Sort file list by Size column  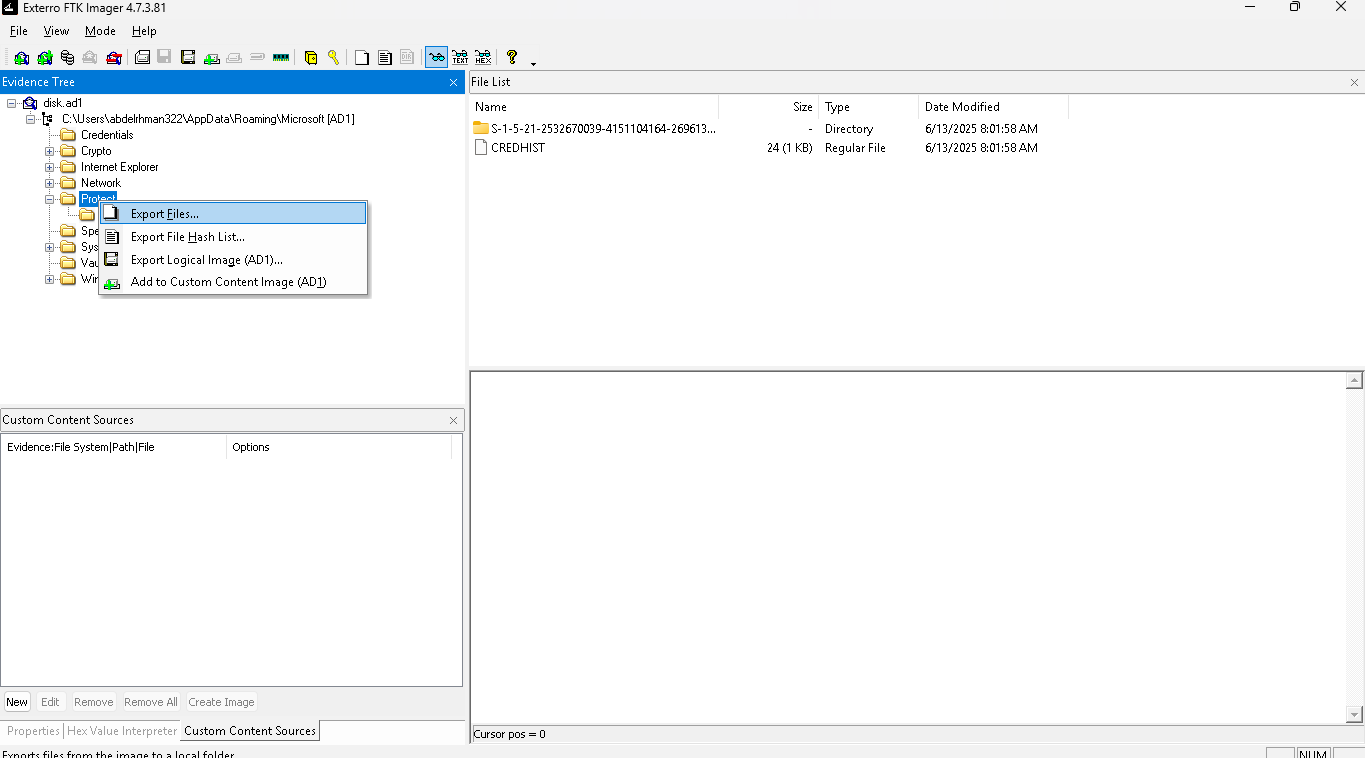[768, 107]
